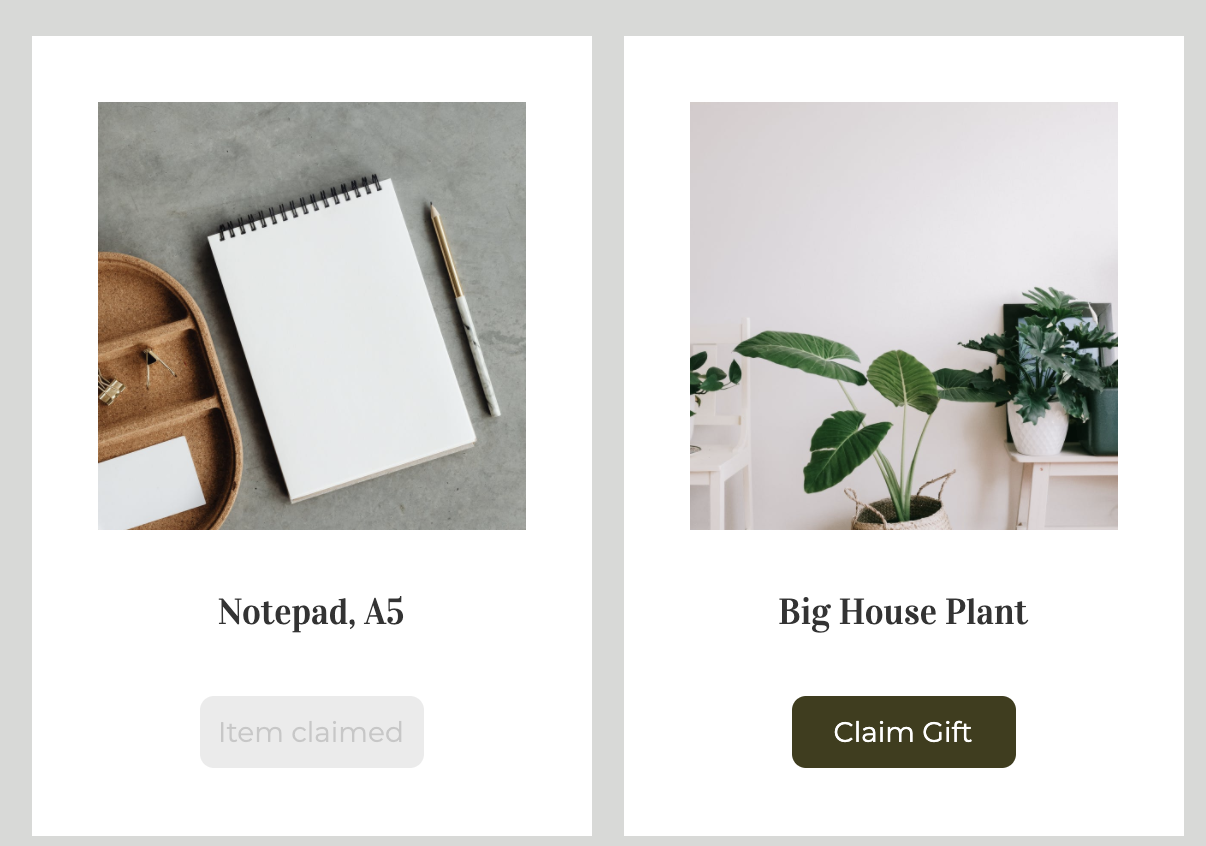Click the white card inside the cork tray

tap(148, 483)
